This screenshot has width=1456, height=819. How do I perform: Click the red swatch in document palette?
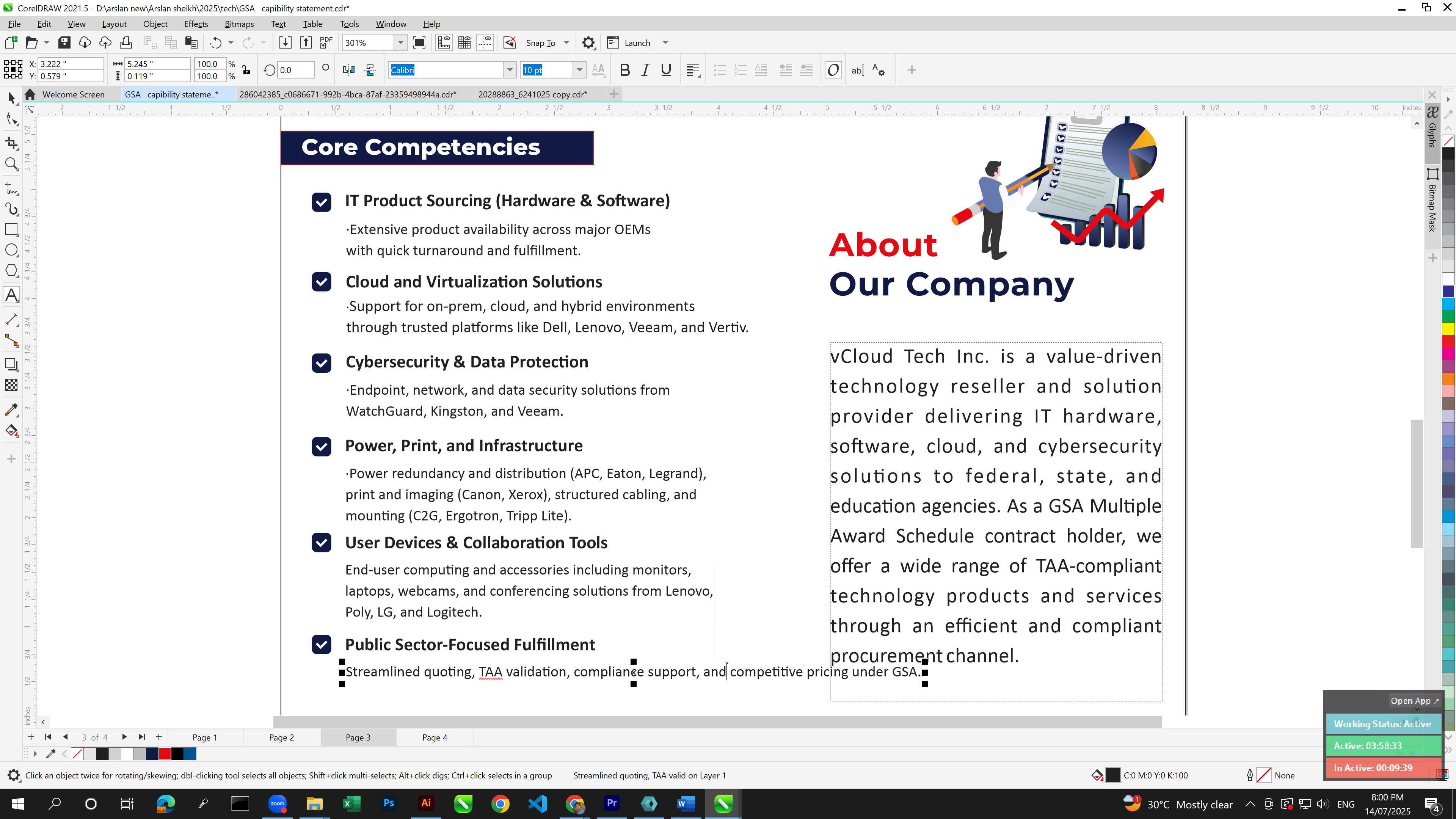click(x=165, y=753)
